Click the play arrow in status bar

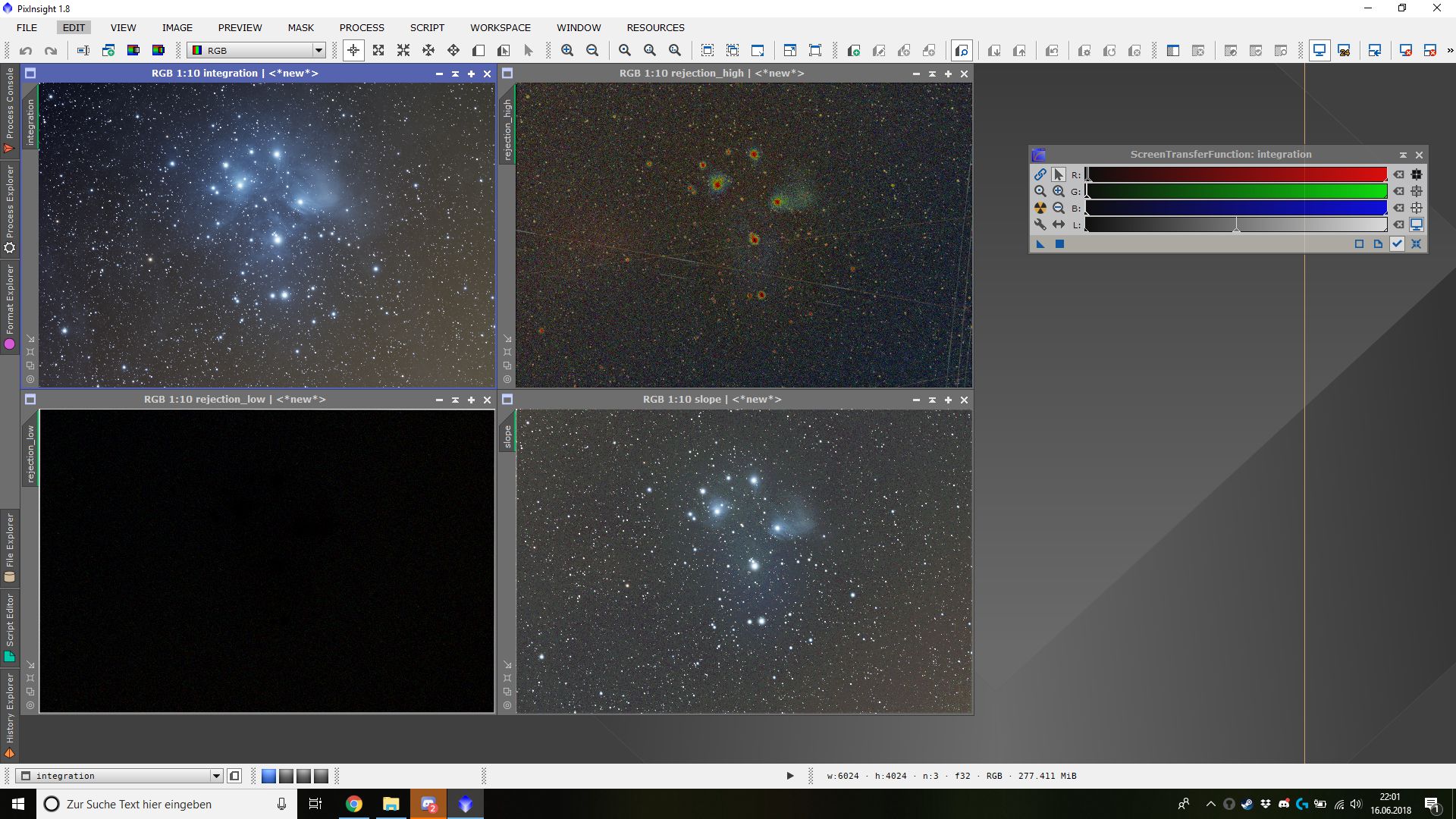pos(789,776)
